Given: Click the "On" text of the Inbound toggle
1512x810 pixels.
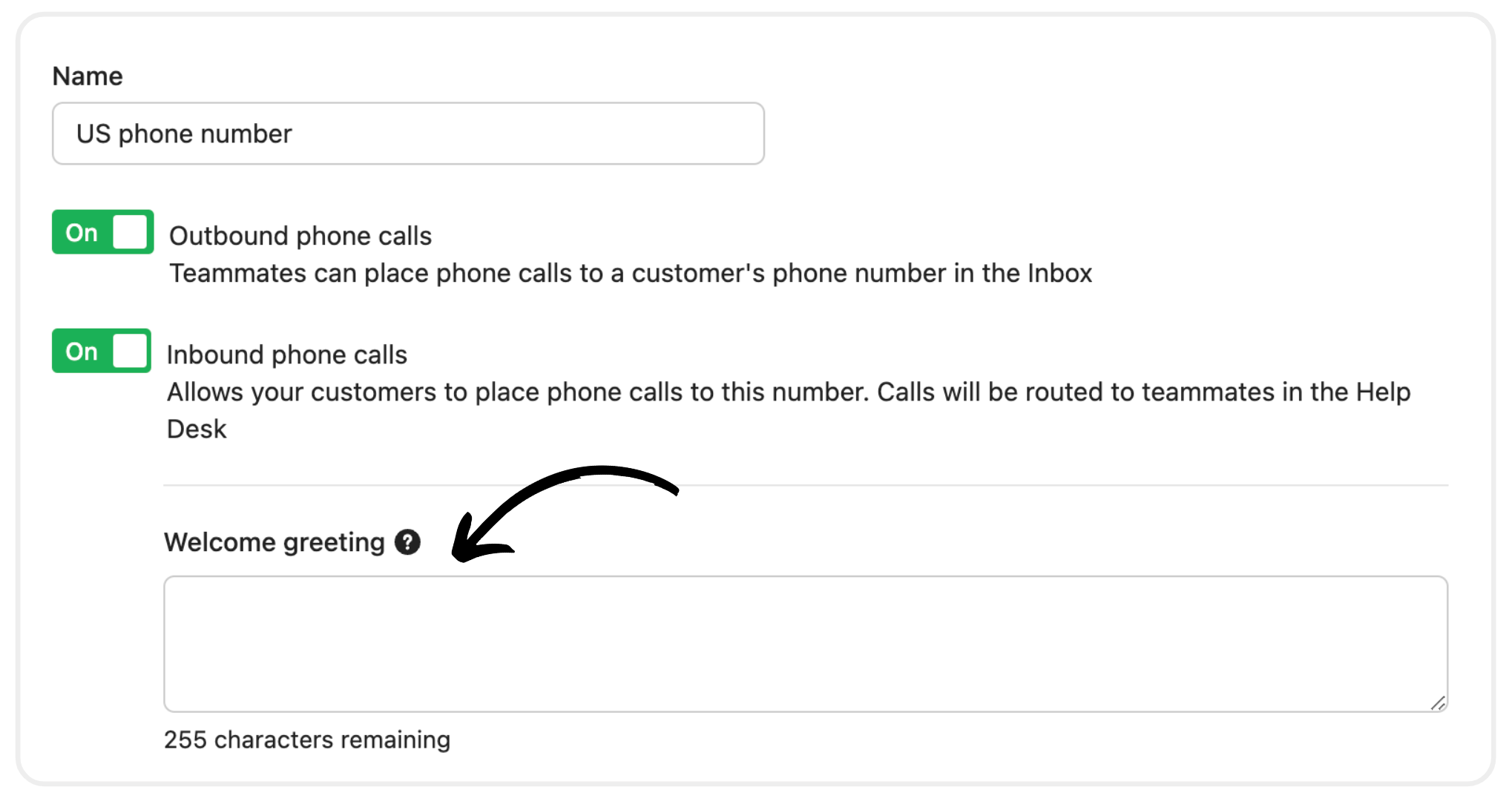Looking at the screenshot, I should [82, 352].
